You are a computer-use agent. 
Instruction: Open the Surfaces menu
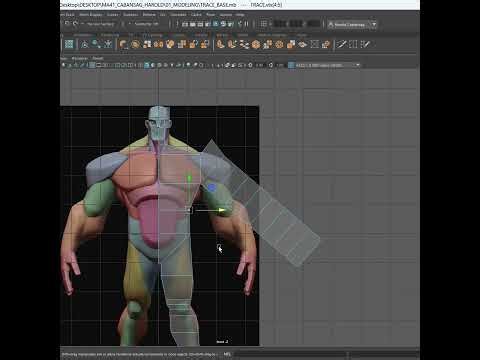[x=130, y=15]
